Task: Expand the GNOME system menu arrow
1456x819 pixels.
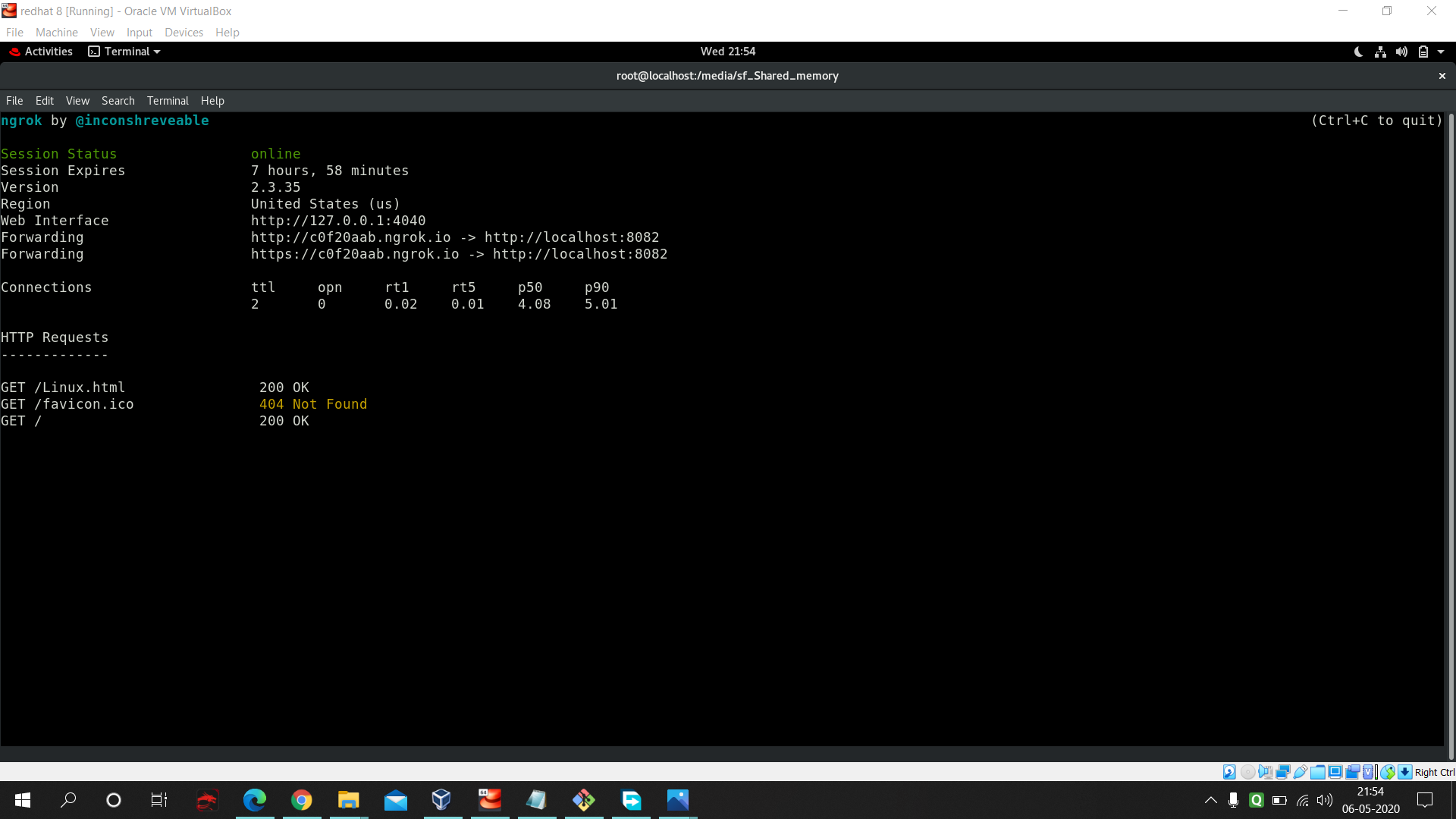Action: click(x=1441, y=52)
